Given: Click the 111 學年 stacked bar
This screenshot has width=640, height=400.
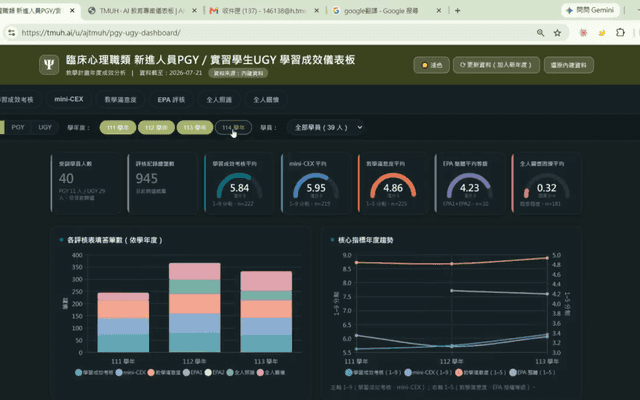Looking at the screenshot, I should click(x=123, y=322).
